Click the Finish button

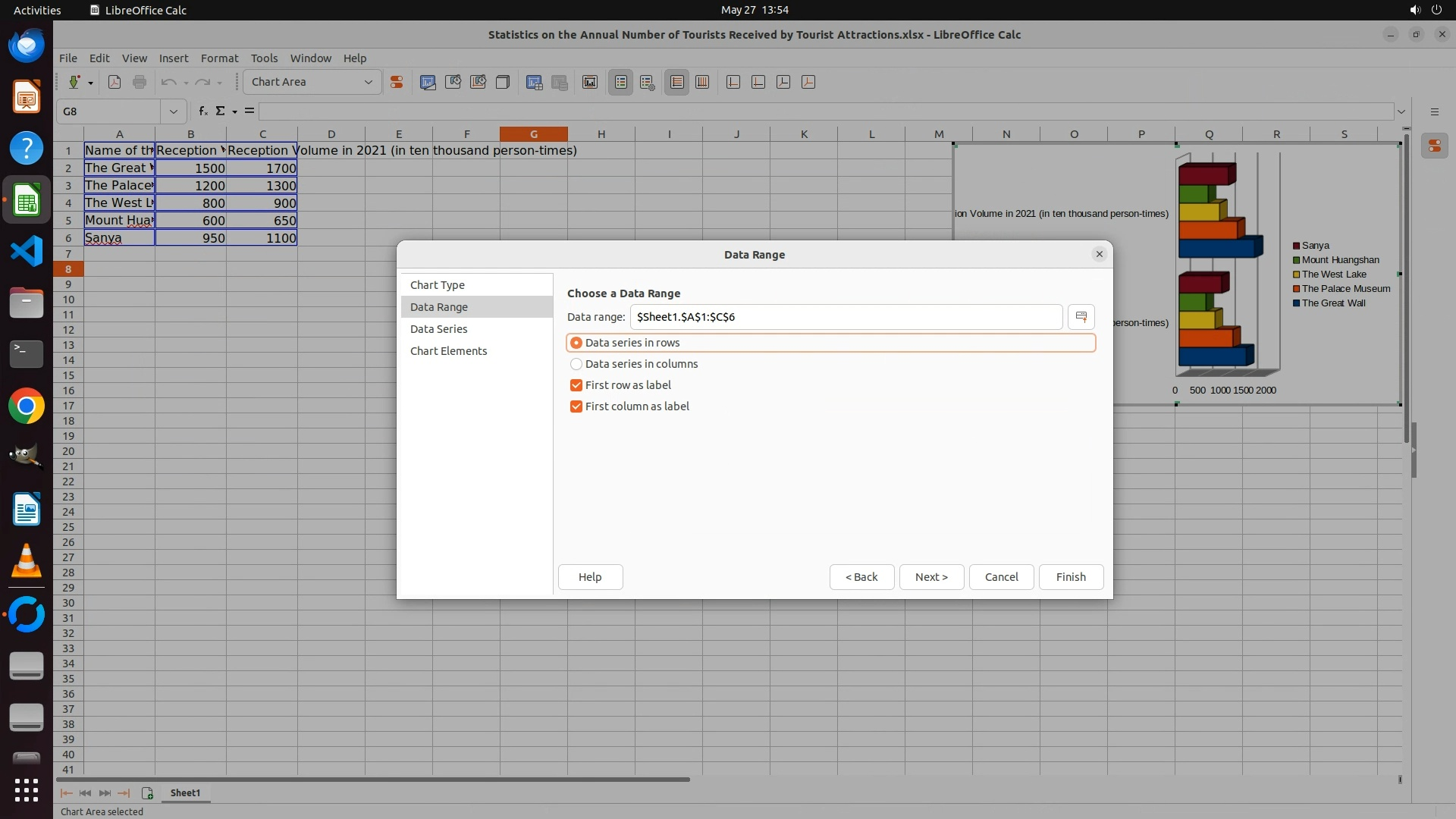pos(1070,577)
